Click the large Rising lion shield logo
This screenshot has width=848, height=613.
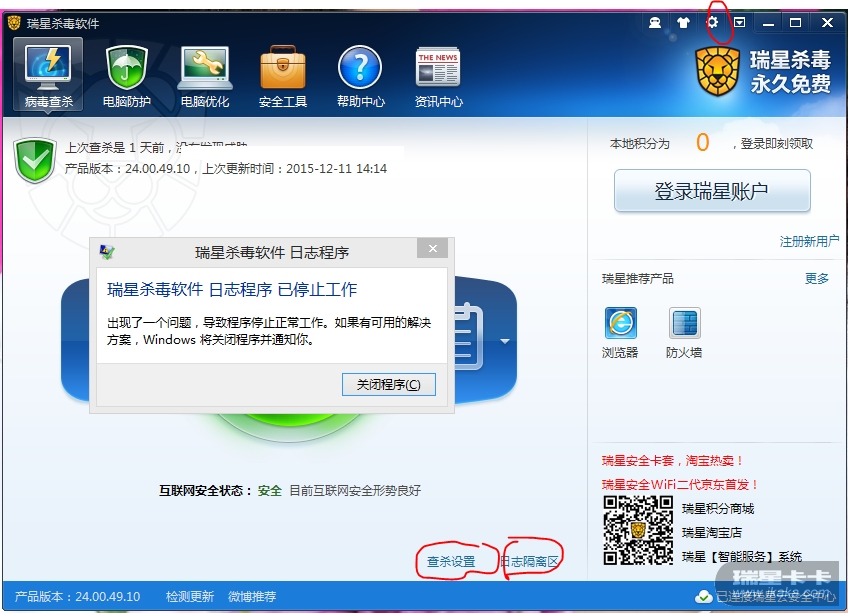[x=718, y=71]
